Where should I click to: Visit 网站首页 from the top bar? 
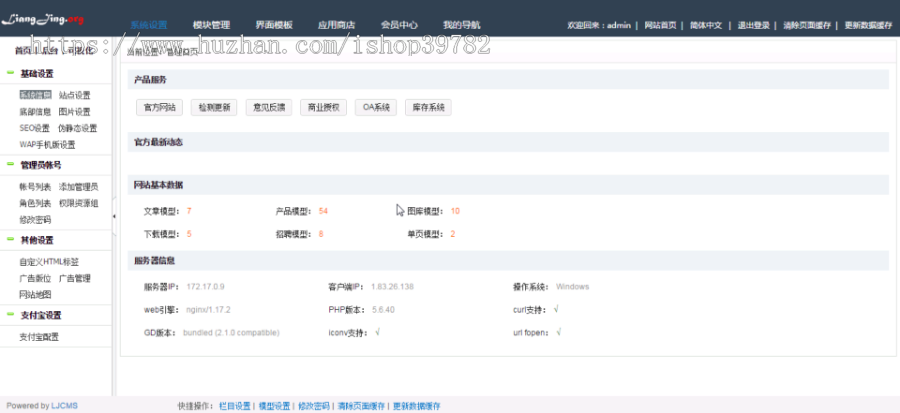coord(660,25)
